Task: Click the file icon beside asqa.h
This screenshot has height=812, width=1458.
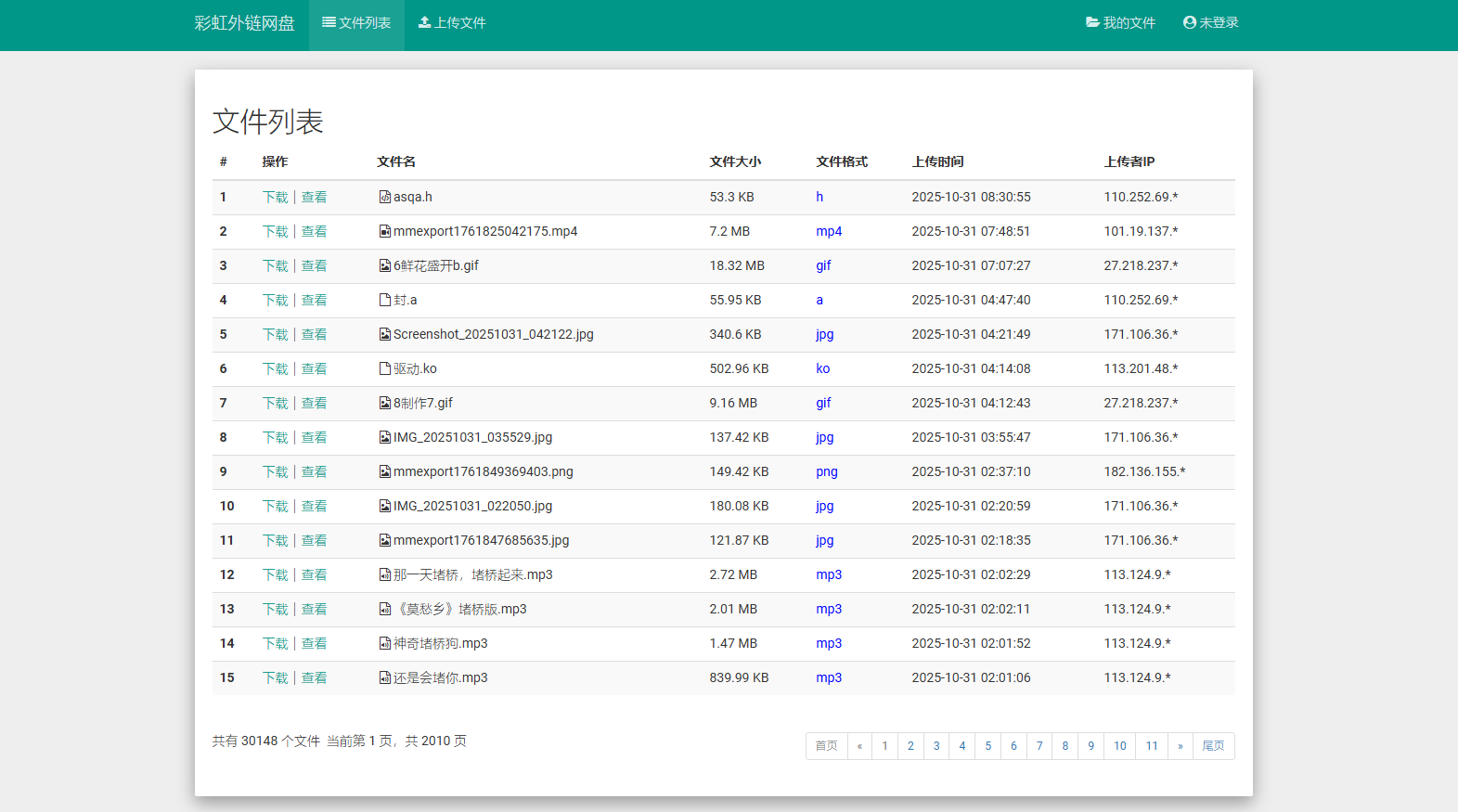Action: pyautogui.click(x=384, y=197)
